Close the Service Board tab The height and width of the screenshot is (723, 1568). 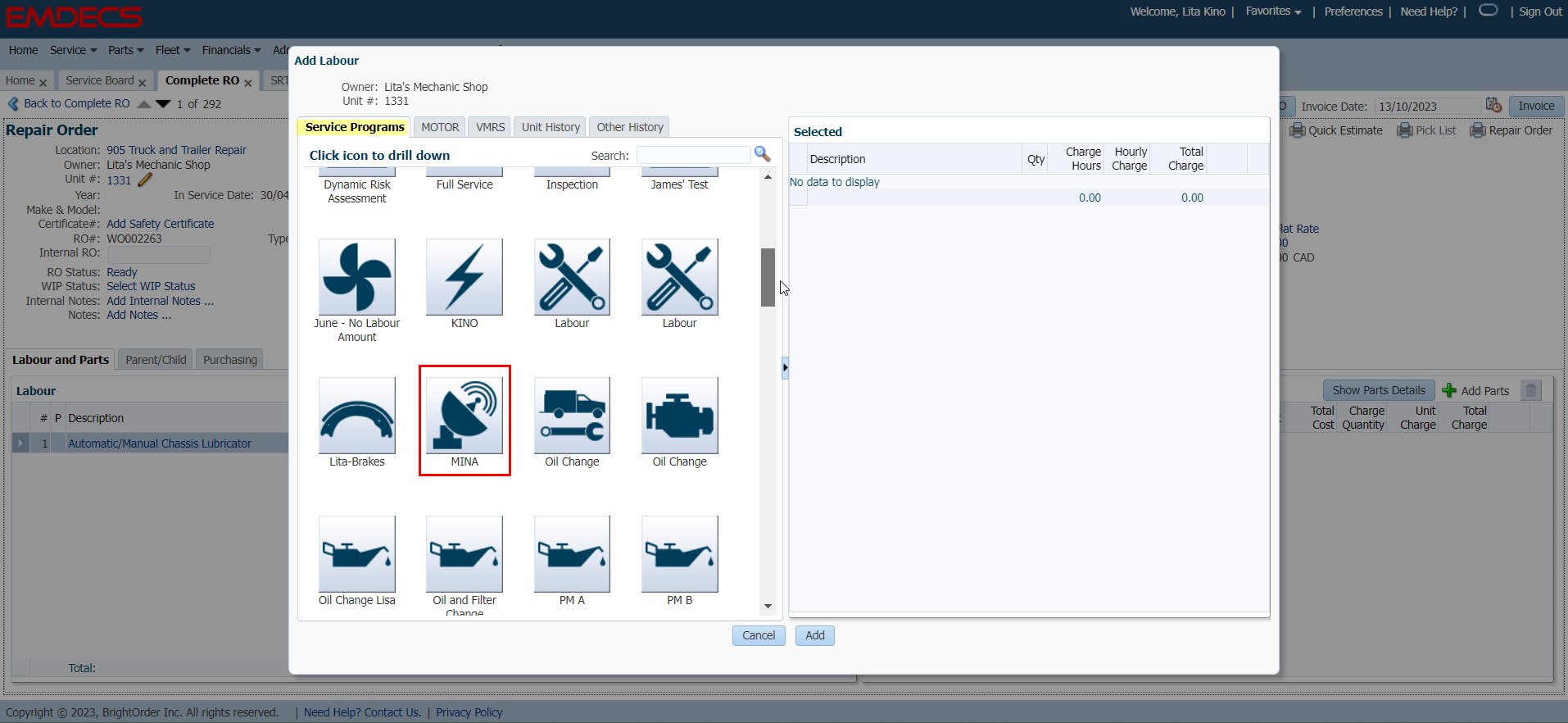(x=142, y=83)
